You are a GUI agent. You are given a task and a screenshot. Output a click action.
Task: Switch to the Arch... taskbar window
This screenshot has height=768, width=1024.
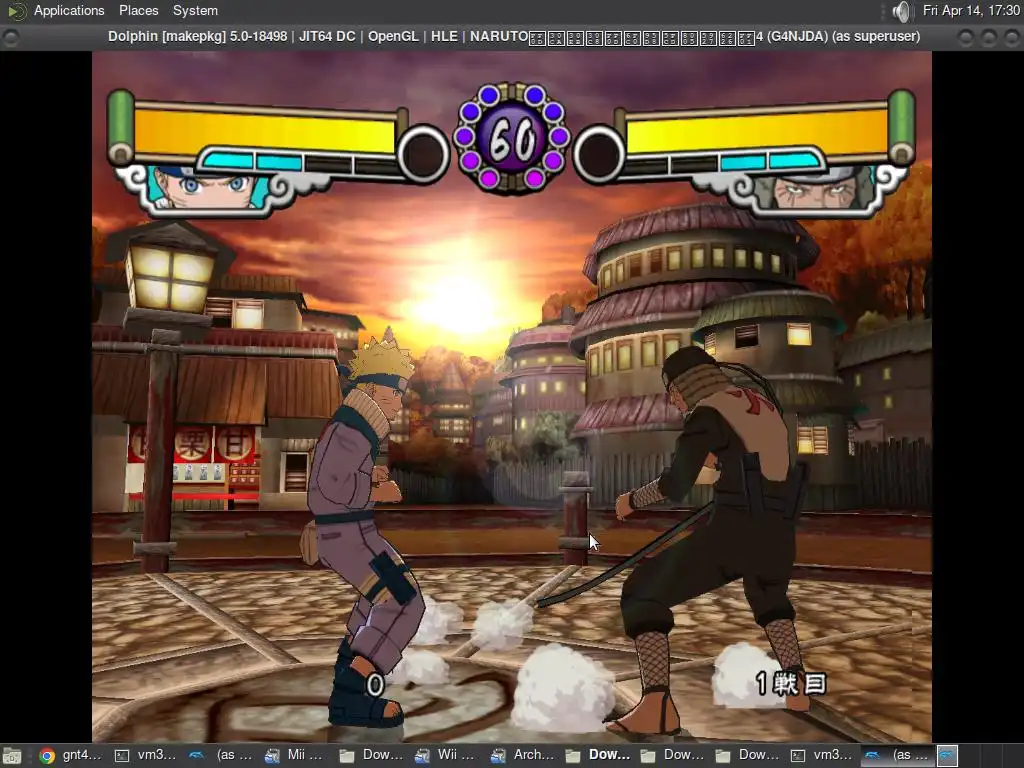(524, 756)
